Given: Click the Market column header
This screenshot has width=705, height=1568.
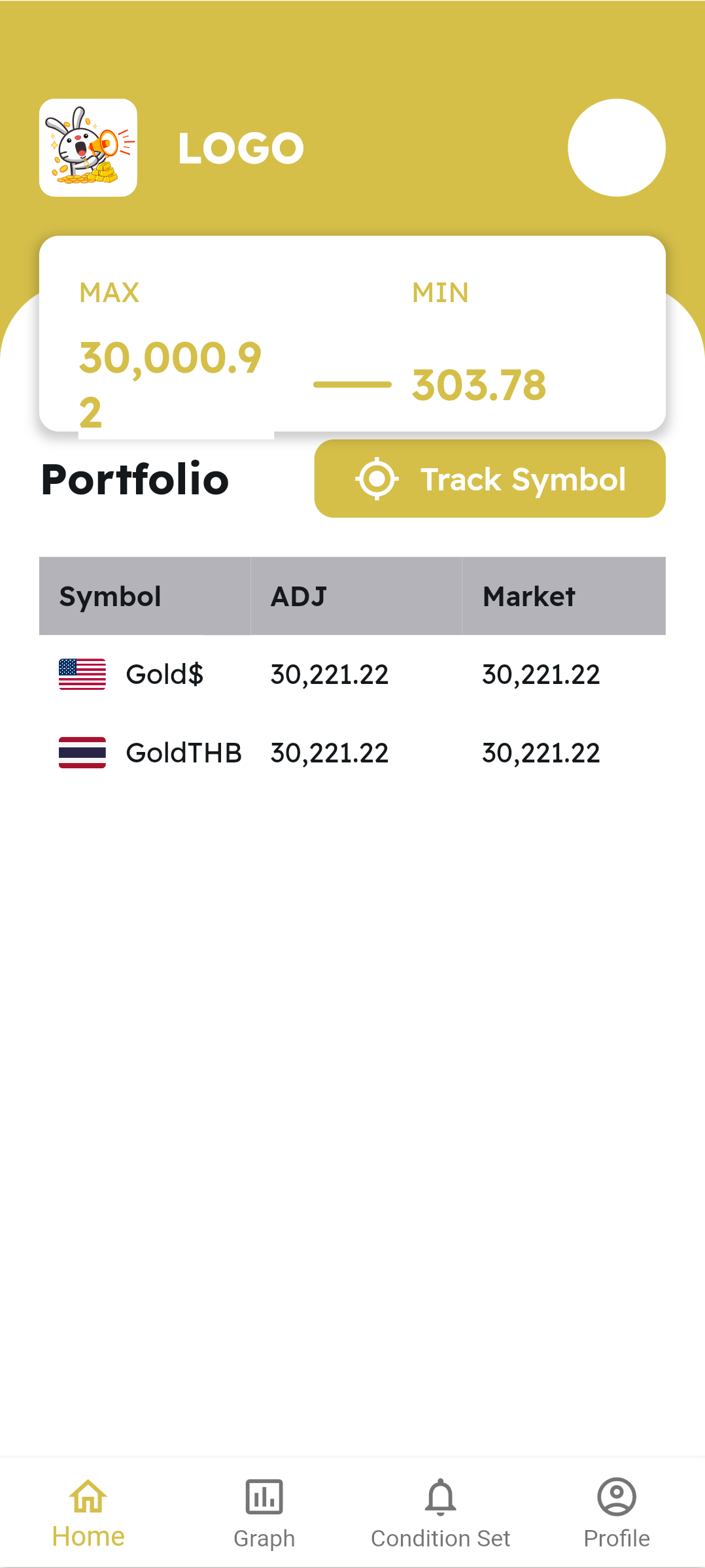Looking at the screenshot, I should (529, 596).
